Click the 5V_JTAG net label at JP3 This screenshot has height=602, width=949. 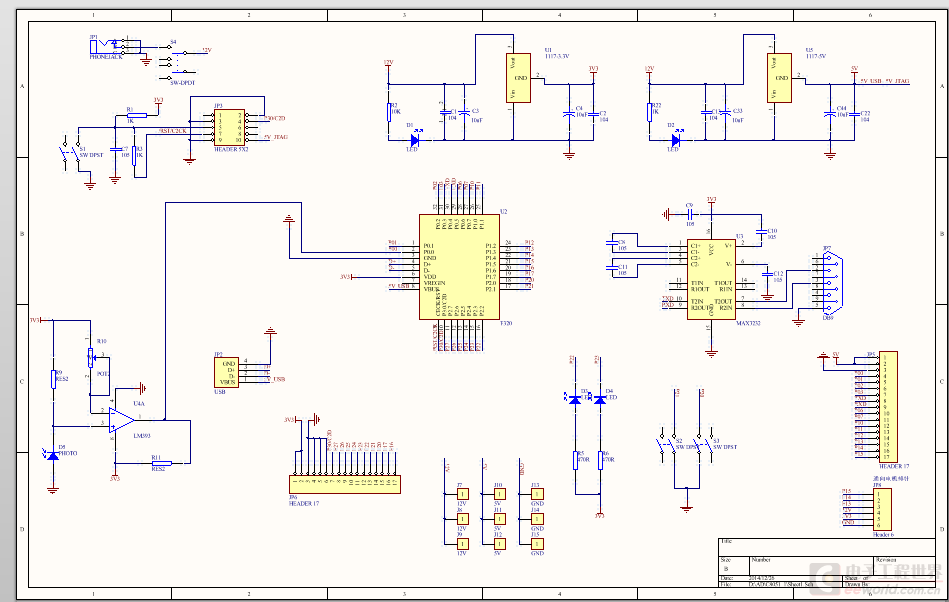coord(276,137)
